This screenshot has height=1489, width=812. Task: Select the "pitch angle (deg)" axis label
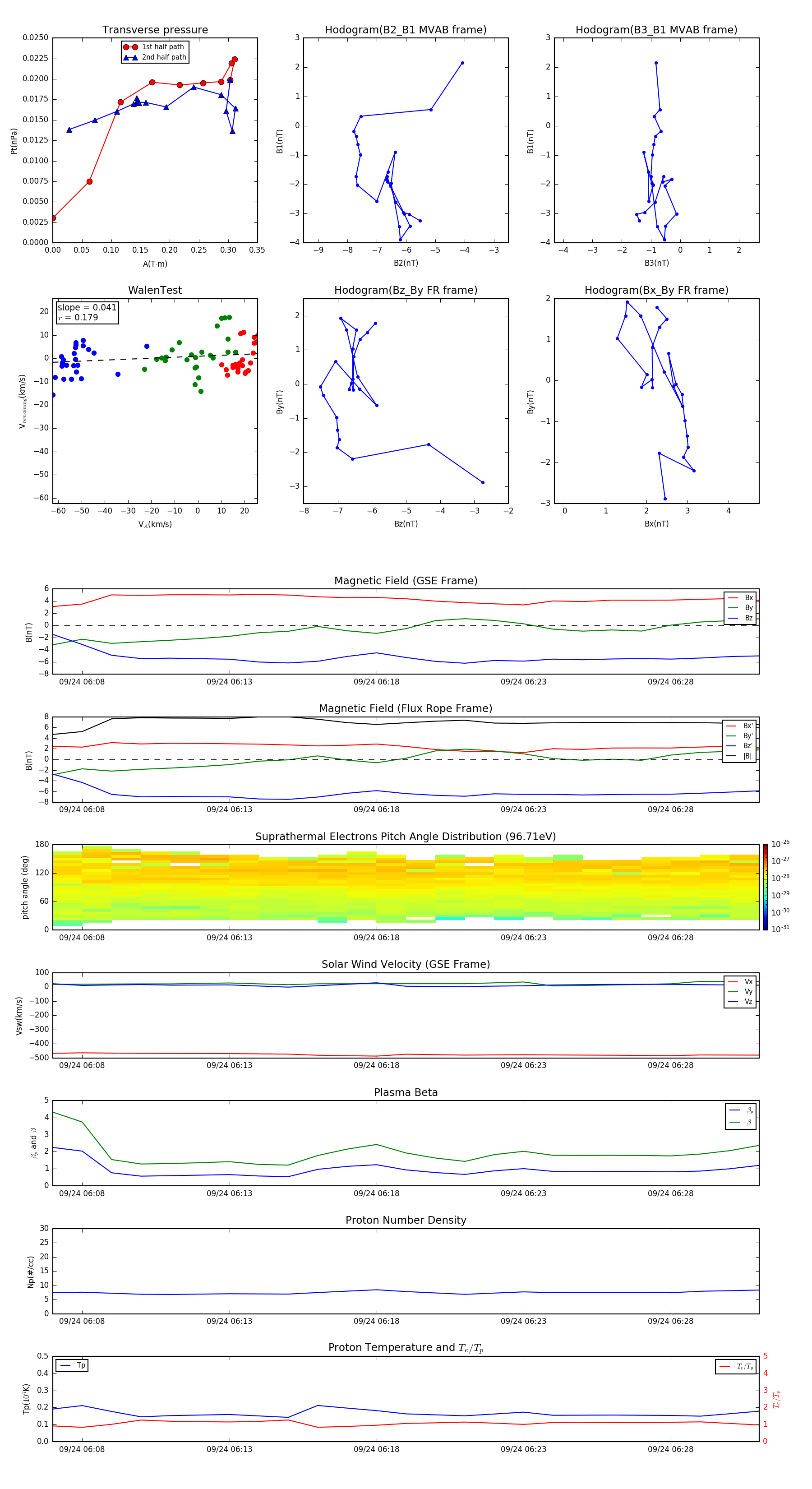coord(25,887)
